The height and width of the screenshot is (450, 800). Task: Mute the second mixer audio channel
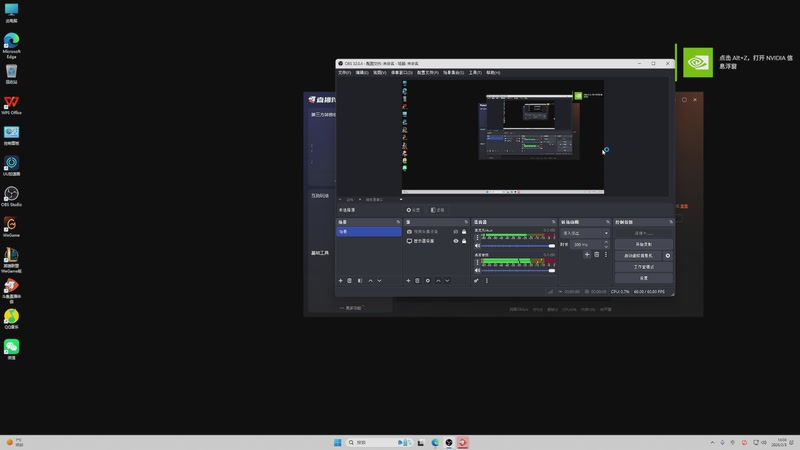pyautogui.click(x=478, y=270)
